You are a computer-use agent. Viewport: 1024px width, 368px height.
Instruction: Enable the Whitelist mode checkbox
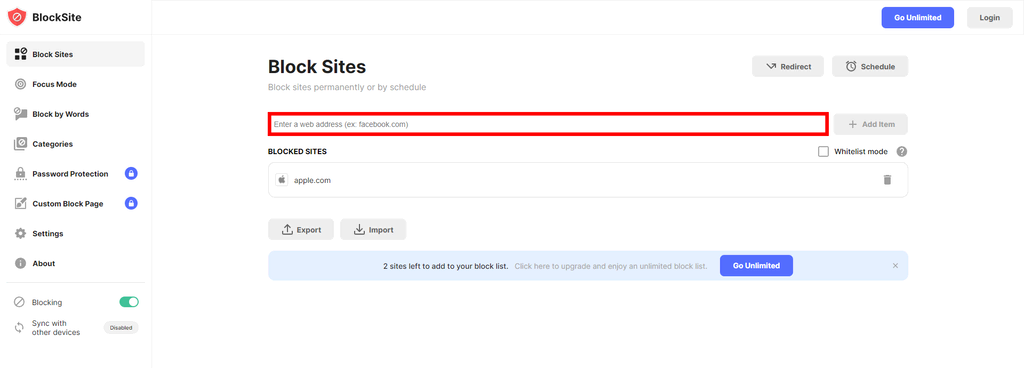[824, 151]
